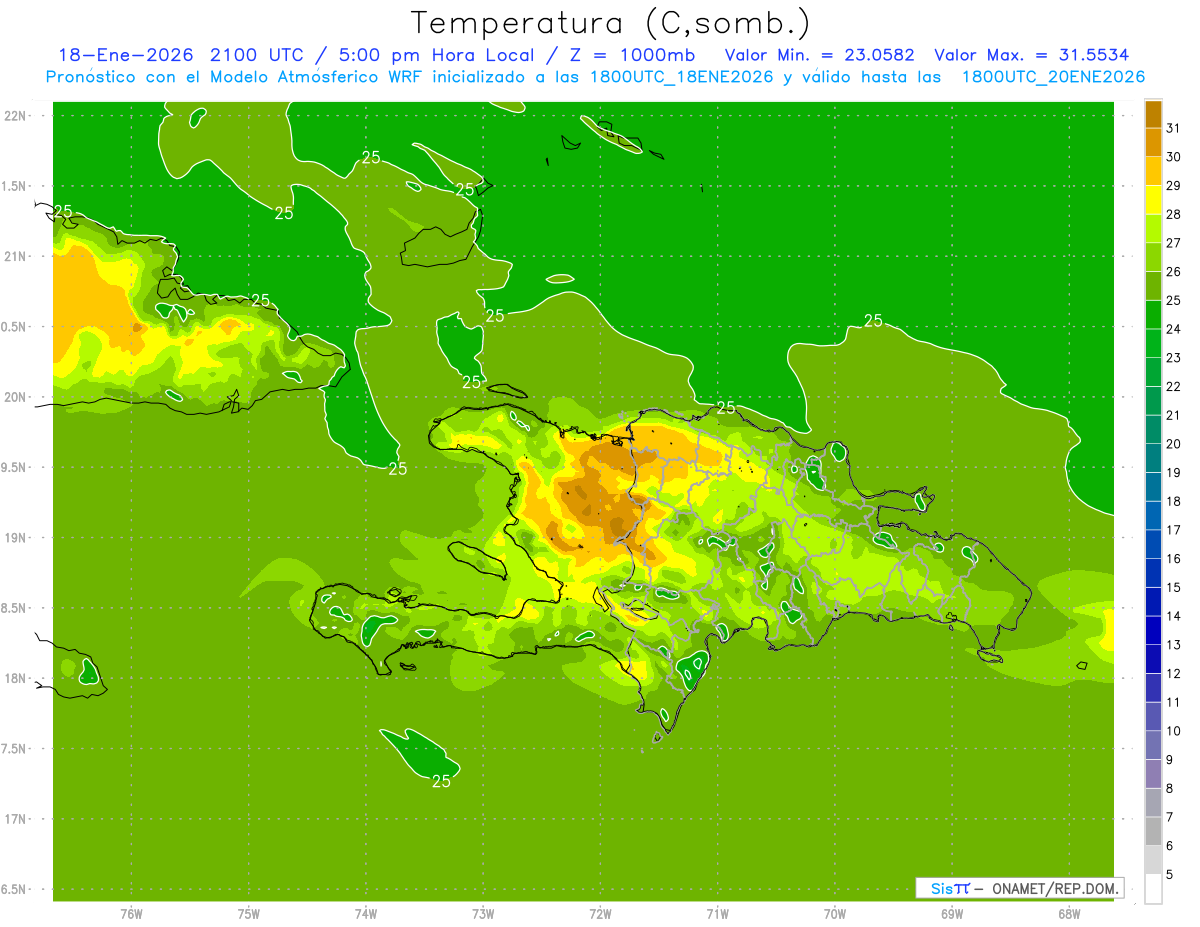The height and width of the screenshot is (927, 1200).
Task: Click the '19N' latitude axis label
Action: (x=16, y=538)
